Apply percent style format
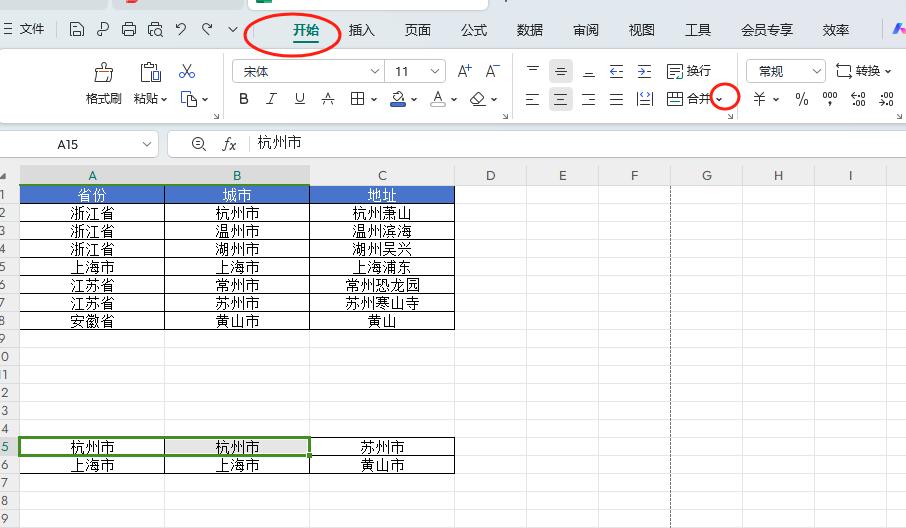The height and width of the screenshot is (528, 906). coord(801,99)
